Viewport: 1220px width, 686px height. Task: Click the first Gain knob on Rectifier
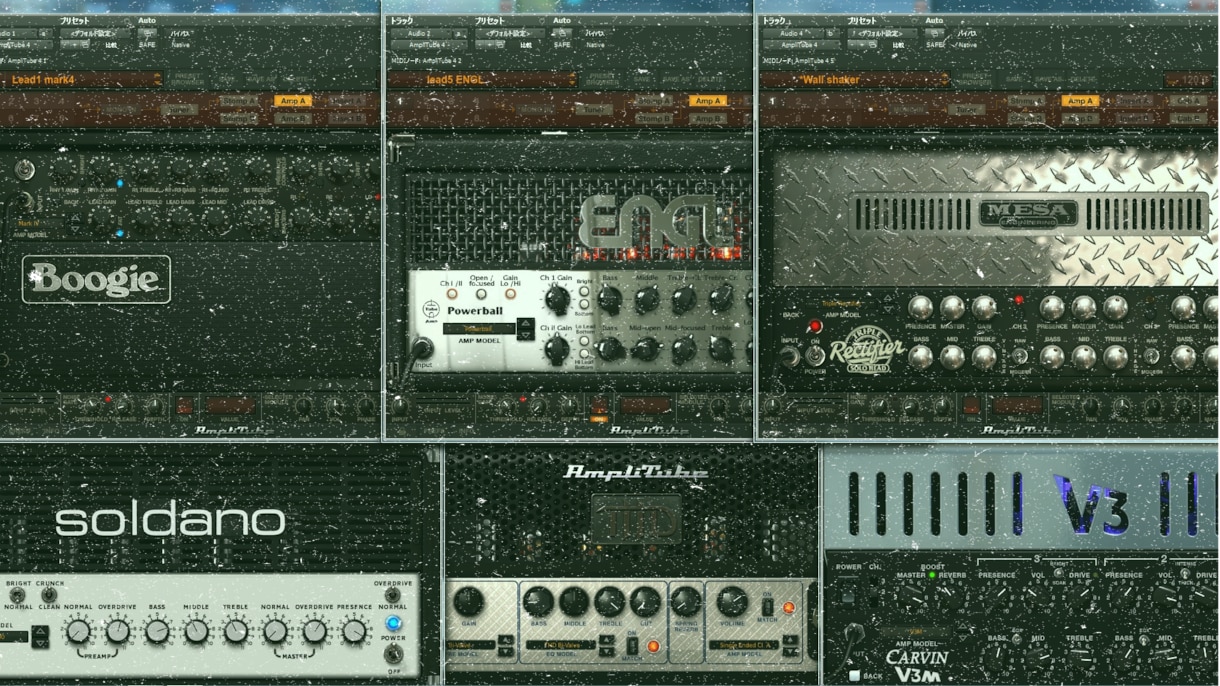click(984, 307)
